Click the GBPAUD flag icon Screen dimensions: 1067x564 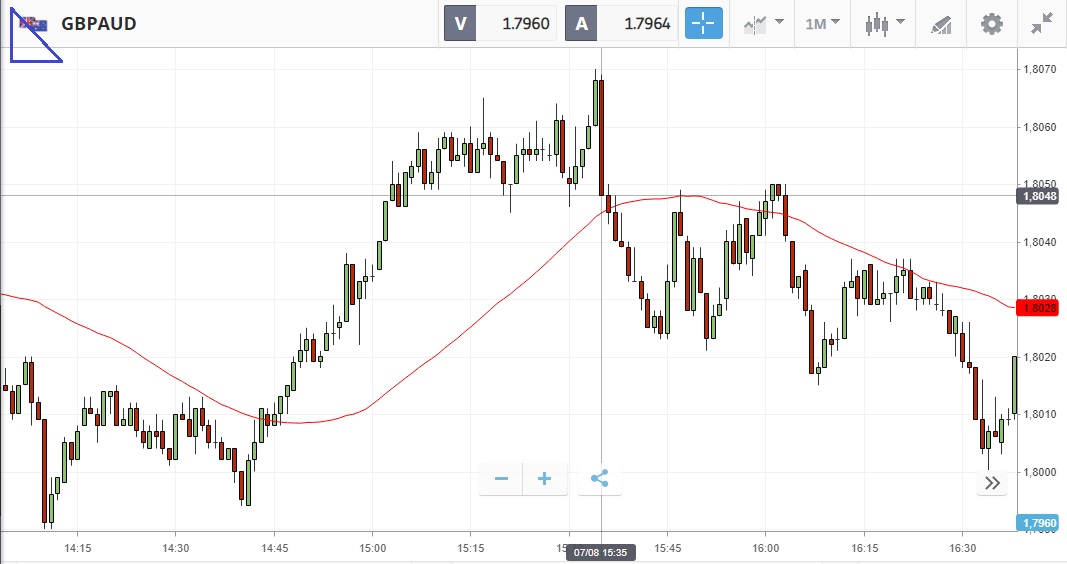click(x=31, y=24)
